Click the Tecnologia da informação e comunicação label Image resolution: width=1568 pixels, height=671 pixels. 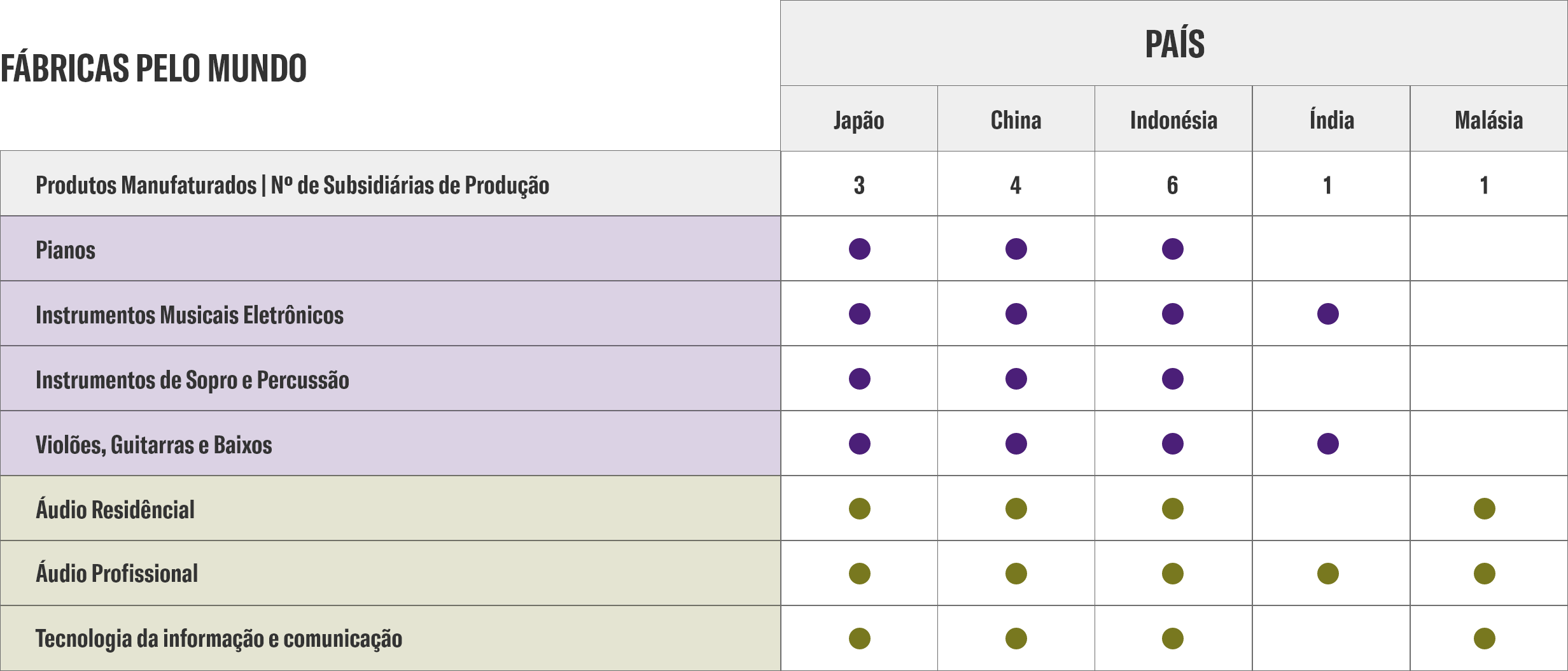pyautogui.click(x=219, y=639)
